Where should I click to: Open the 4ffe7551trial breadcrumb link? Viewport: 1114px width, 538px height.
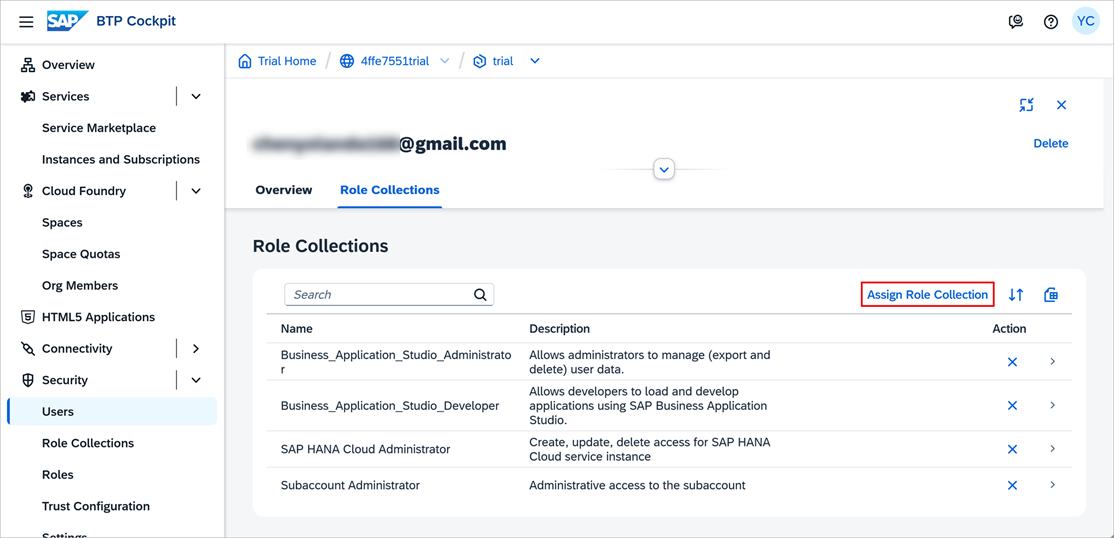(x=395, y=61)
